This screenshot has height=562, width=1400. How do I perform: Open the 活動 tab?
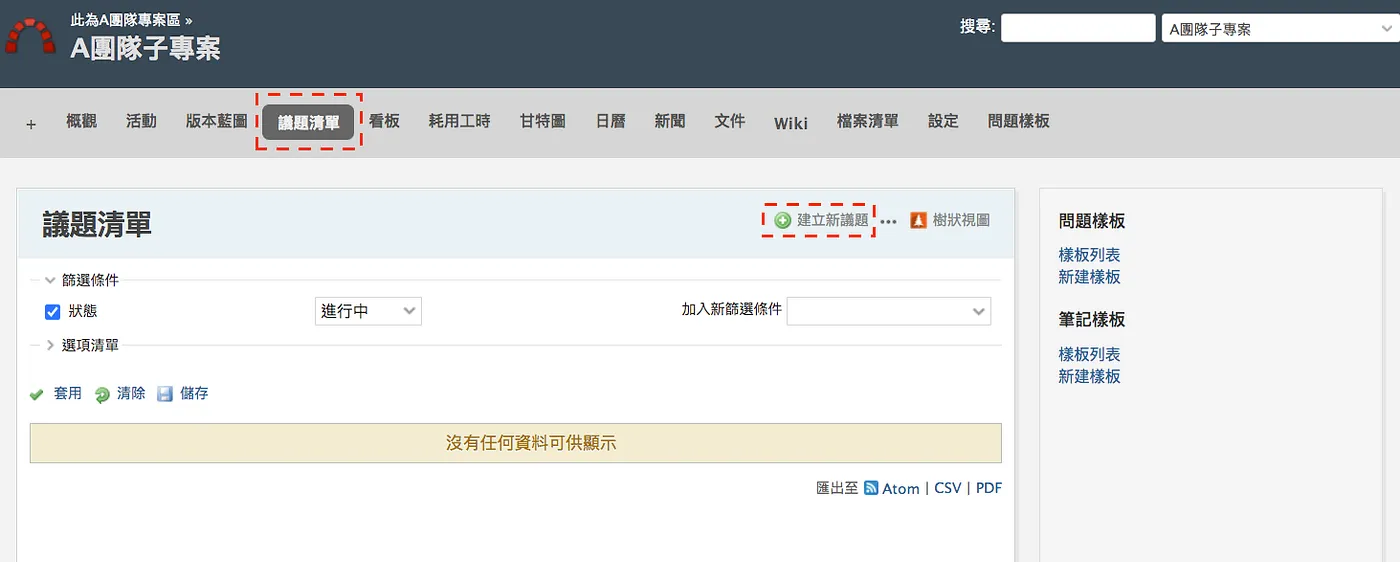141,121
